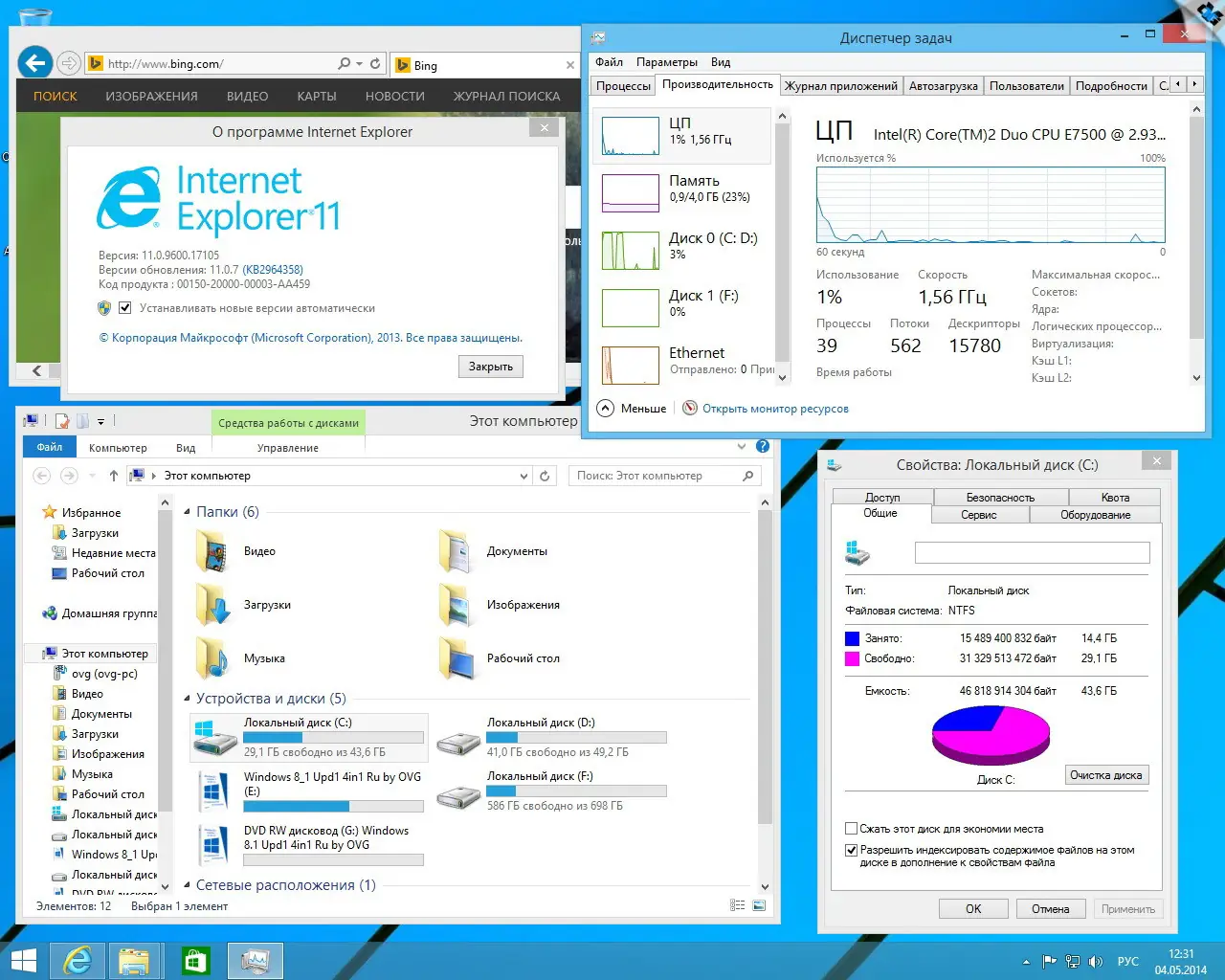
Task: Open Параметры menu in Task Manager
Action: (x=667, y=62)
